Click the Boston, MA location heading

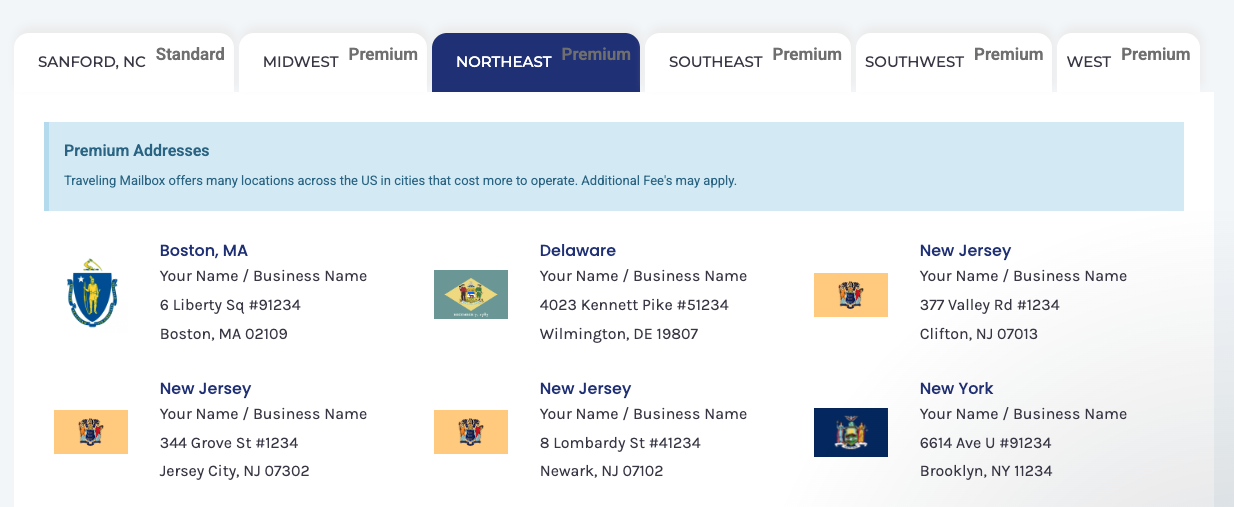pyautogui.click(x=204, y=250)
